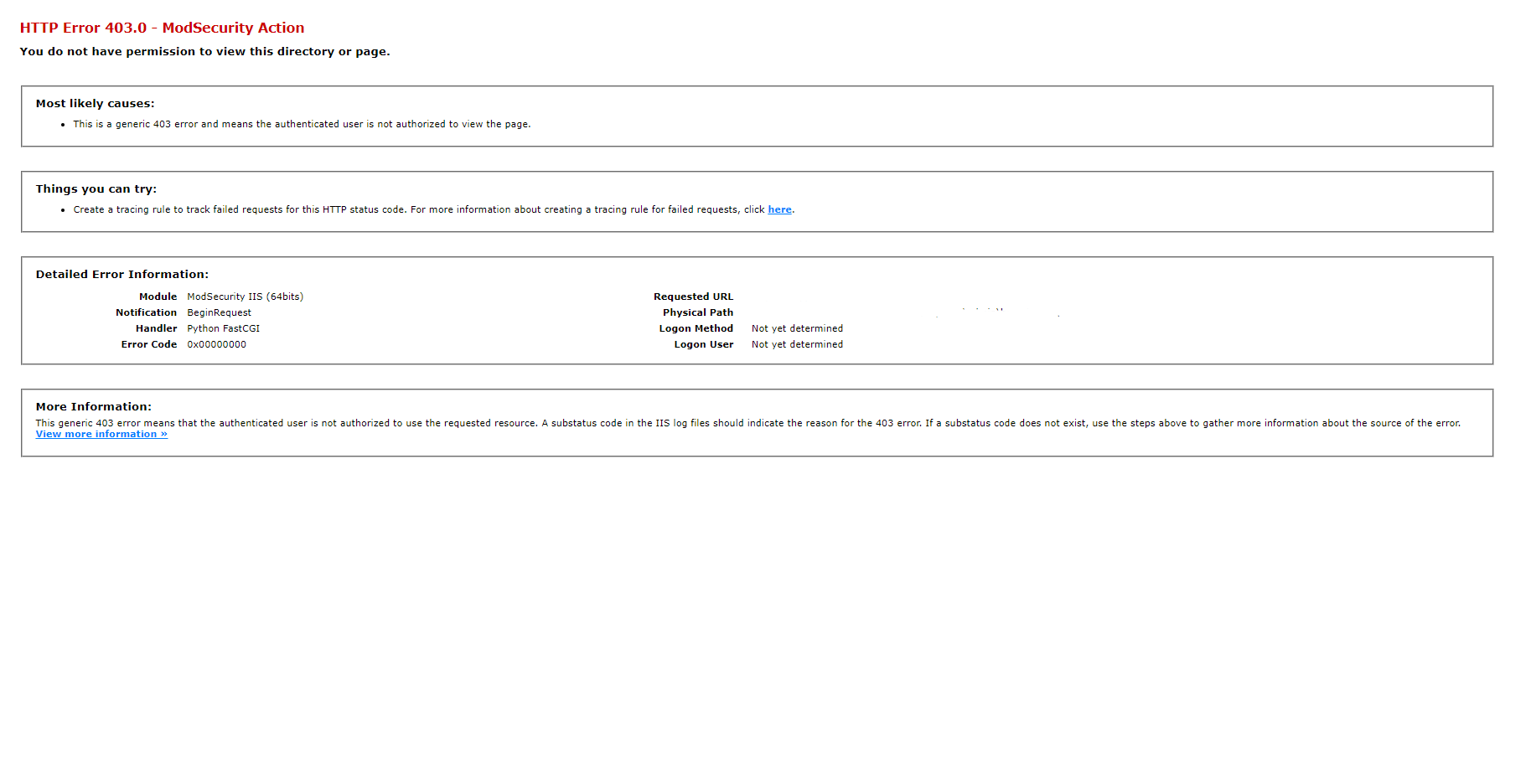Click the 'Physical Path' label
Image resolution: width=1536 pixels, height=784 pixels.
coord(697,312)
